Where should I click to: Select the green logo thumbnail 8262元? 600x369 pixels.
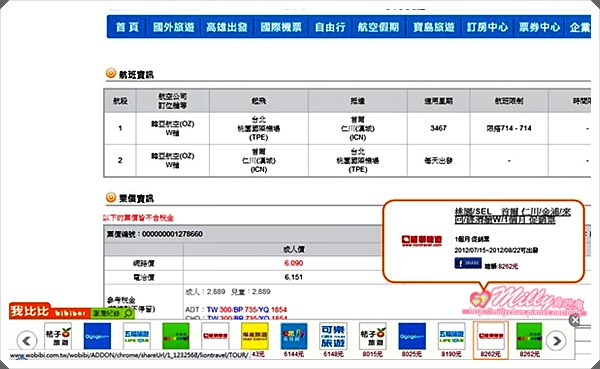tap(529, 336)
